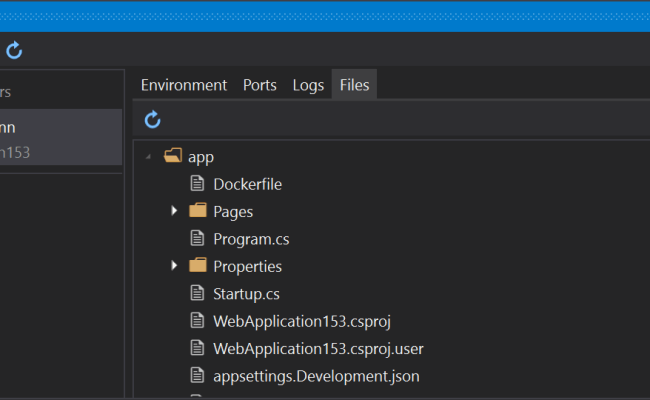Open the Ports tab

pyautogui.click(x=260, y=85)
